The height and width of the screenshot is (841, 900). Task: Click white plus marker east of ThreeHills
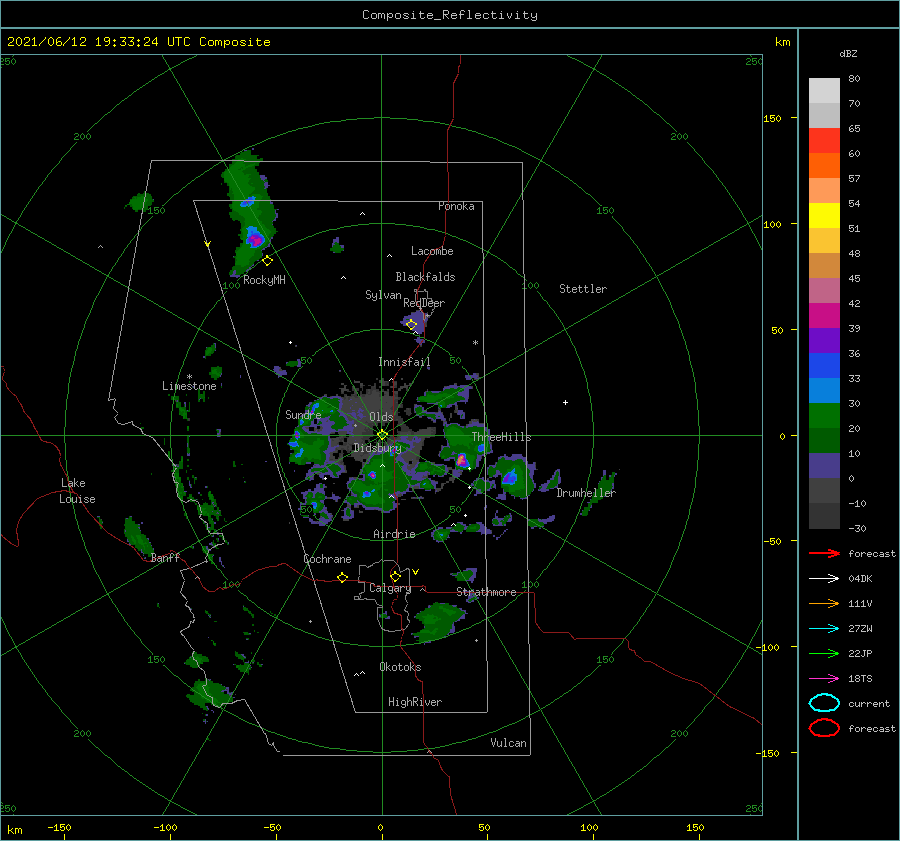(x=565, y=402)
